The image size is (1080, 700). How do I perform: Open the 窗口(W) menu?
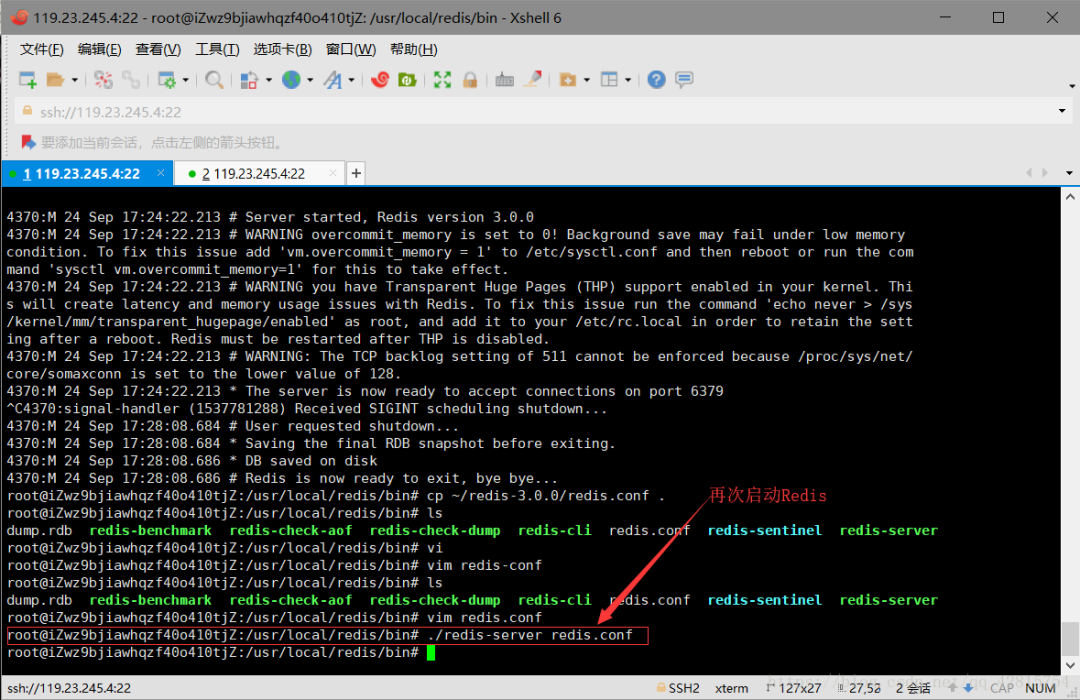click(351, 50)
